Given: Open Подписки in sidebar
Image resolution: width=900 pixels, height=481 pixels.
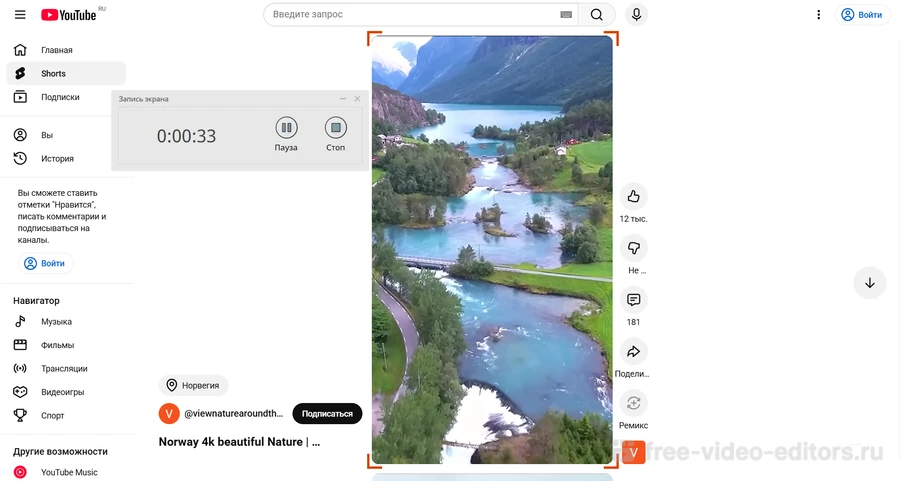Looking at the screenshot, I should click(x=60, y=97).
